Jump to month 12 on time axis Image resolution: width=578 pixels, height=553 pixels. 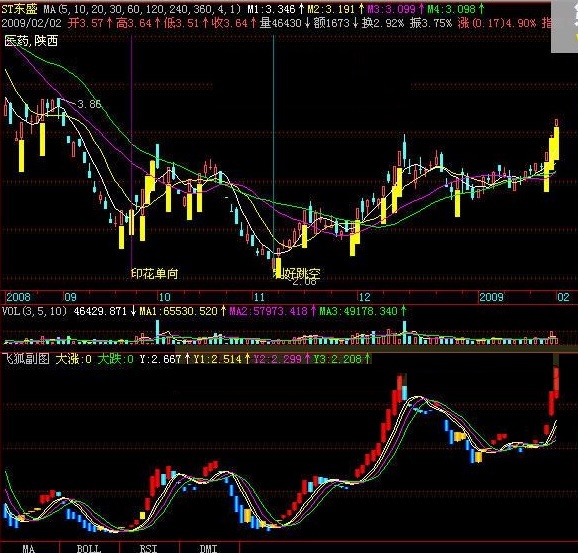point(365,297)
